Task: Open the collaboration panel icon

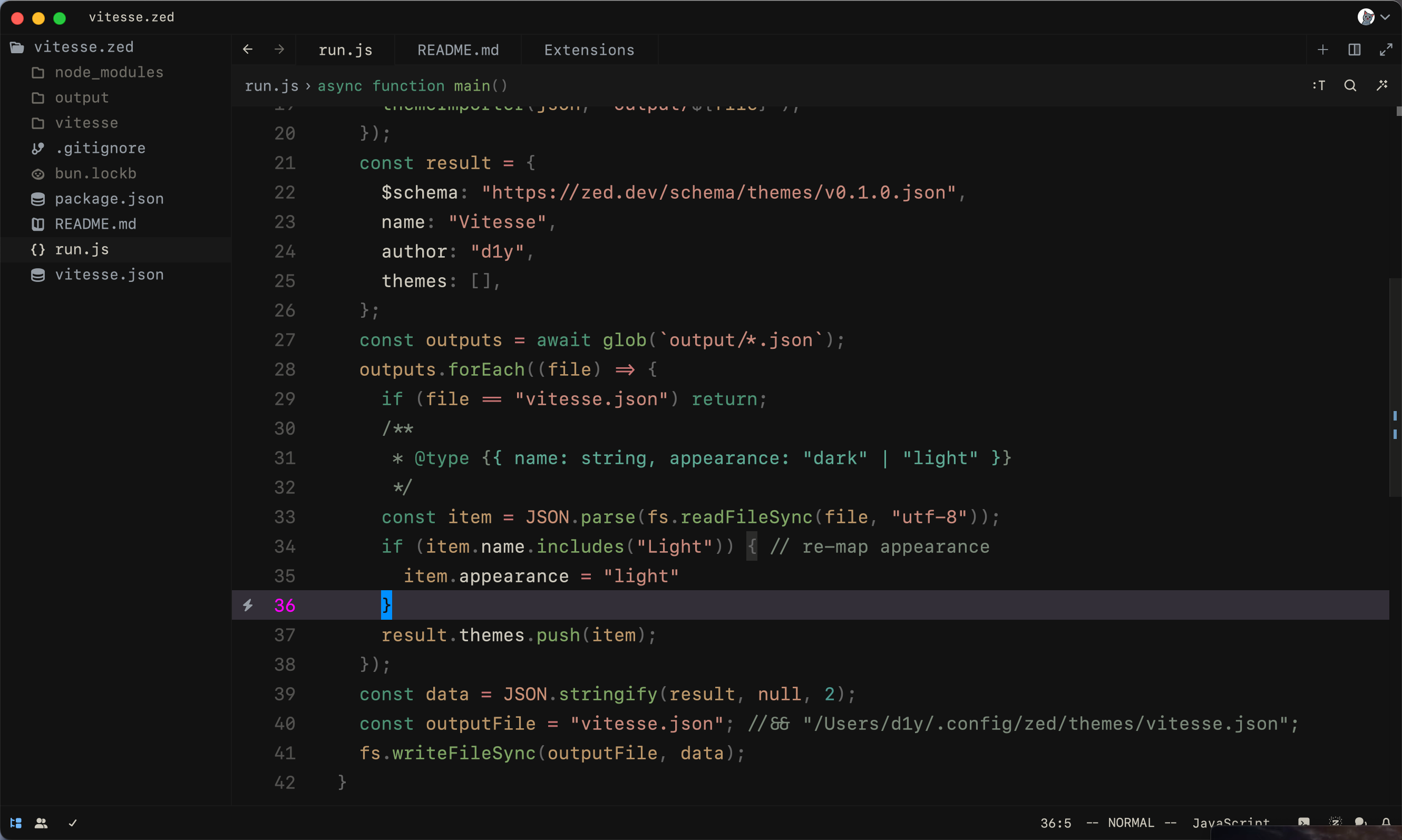Action: click(x=41, y=823)
